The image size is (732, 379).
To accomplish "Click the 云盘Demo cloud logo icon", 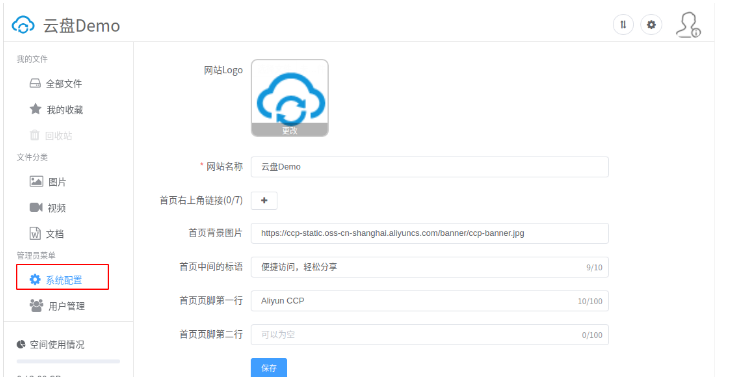I will [x=23, y=25].
